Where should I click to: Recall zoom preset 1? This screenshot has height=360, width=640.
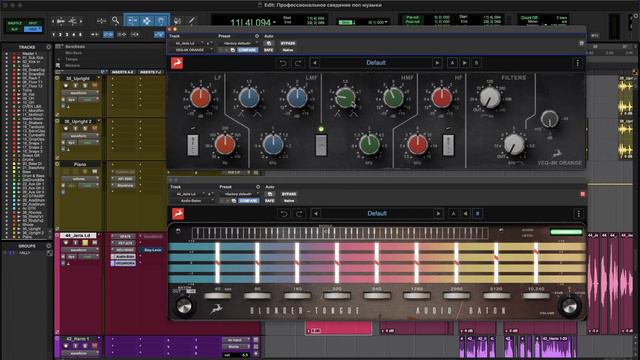click(x=53, y=35)
